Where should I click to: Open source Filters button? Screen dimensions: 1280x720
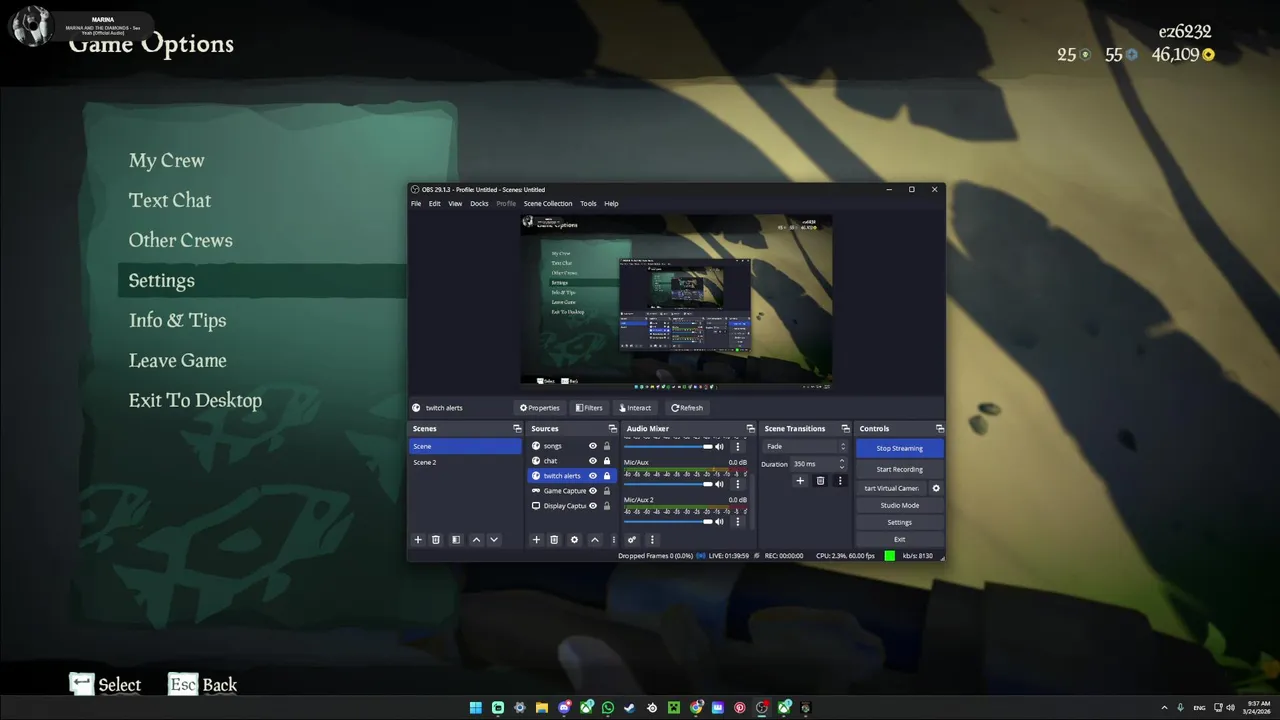589,408
